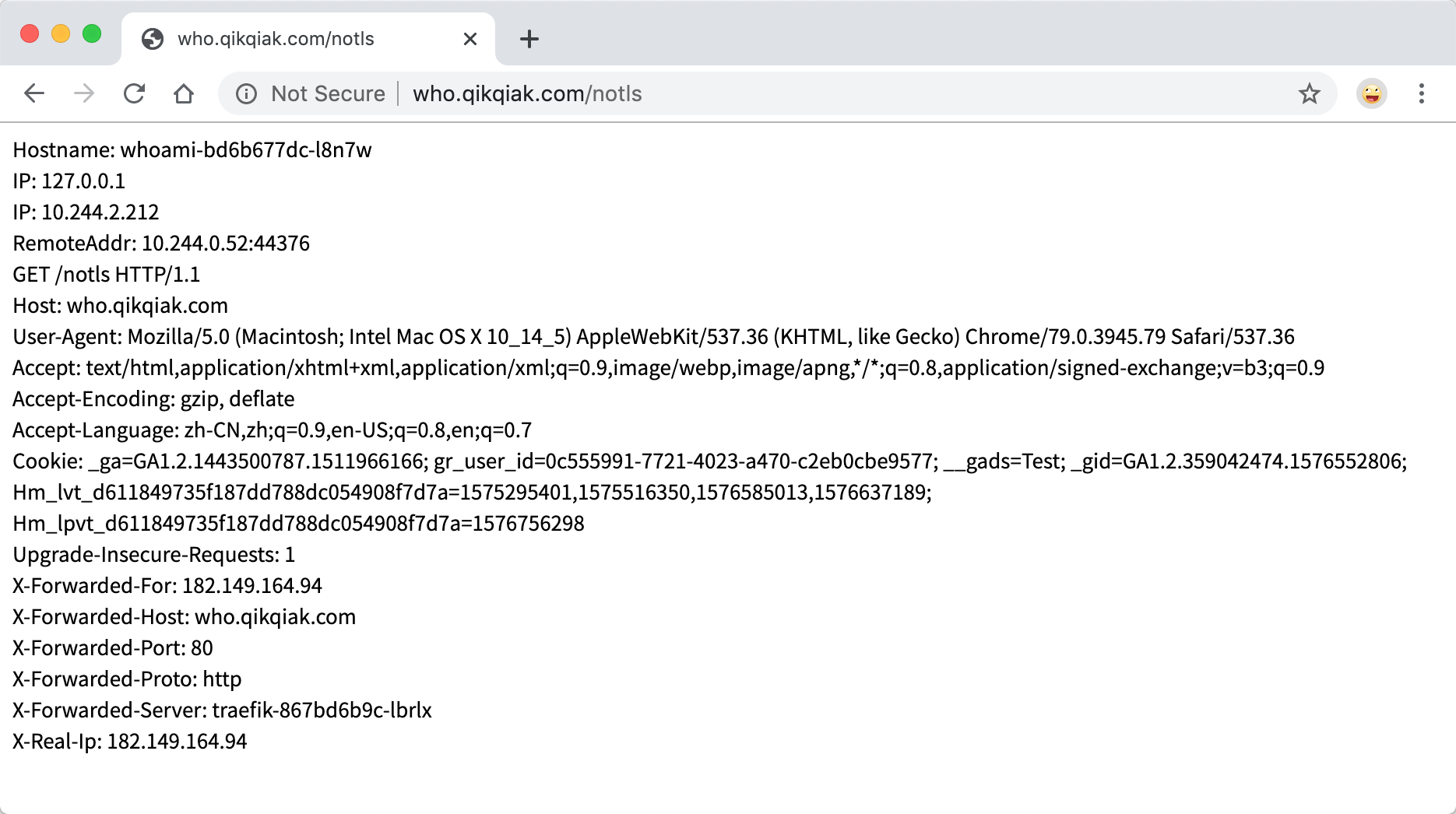Open site information for Not Secure
The height and width of the screenshot is (814, 1456).
(x=246, y=93)
